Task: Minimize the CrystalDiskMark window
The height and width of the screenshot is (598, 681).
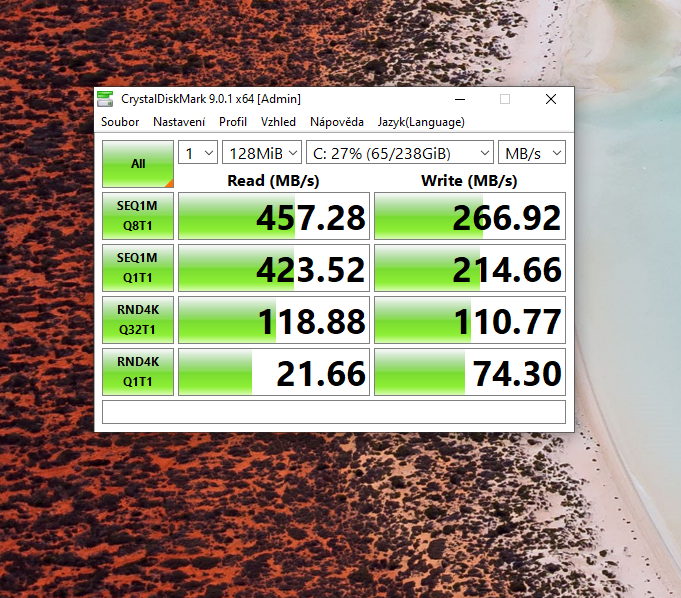Action: tap(460, 99)
